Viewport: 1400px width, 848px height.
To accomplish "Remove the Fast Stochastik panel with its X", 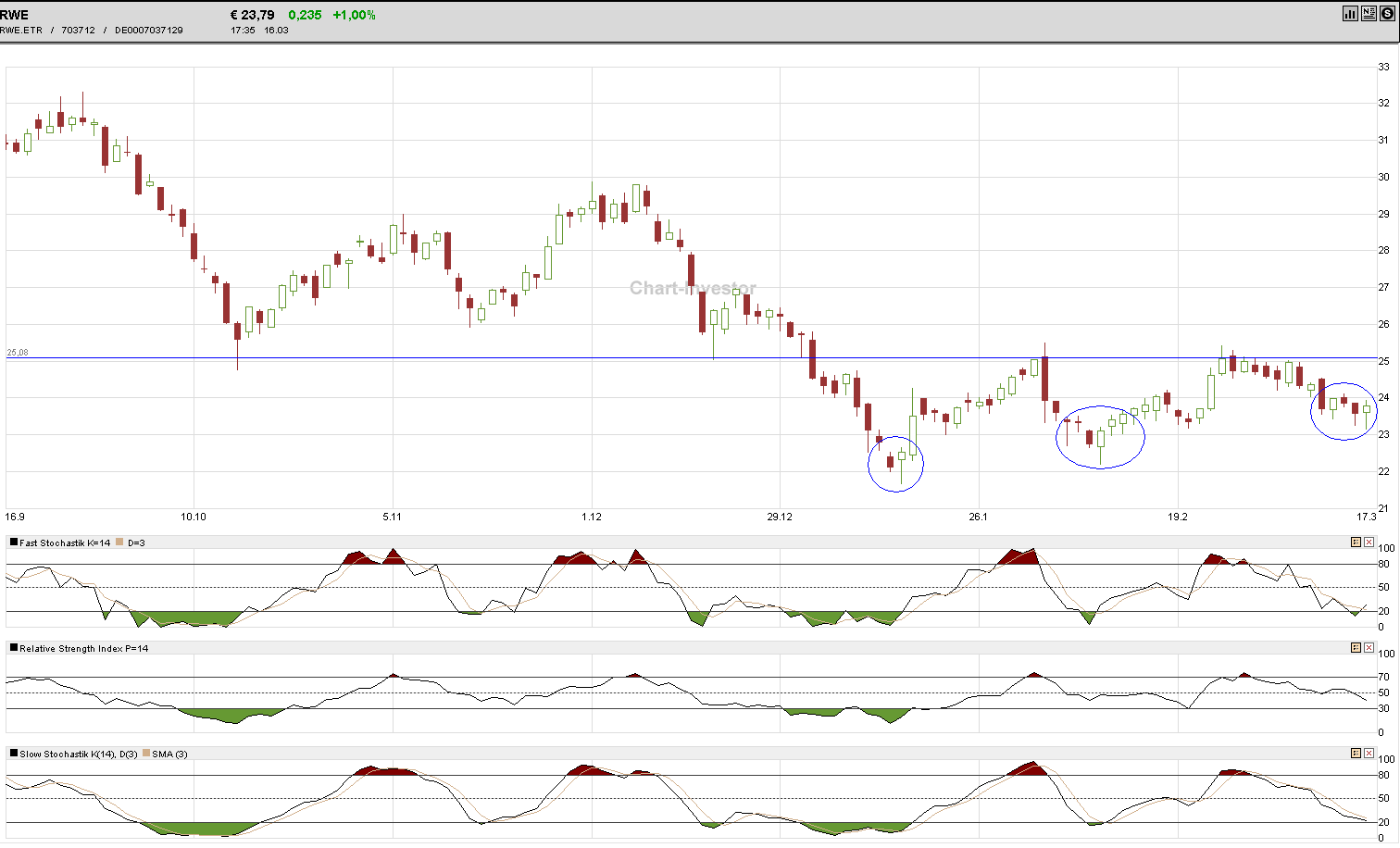I will click(1369, 542).
